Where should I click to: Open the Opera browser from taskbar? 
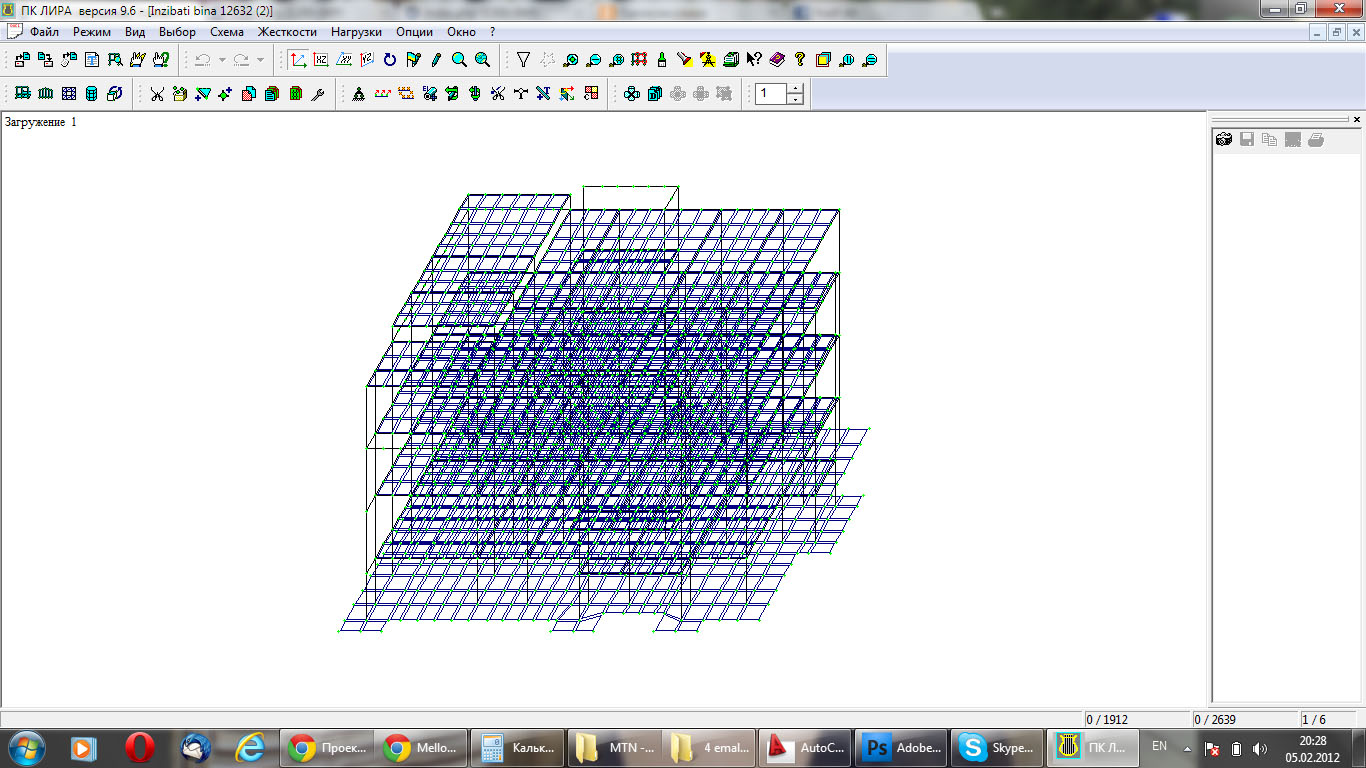click(139, 747)
